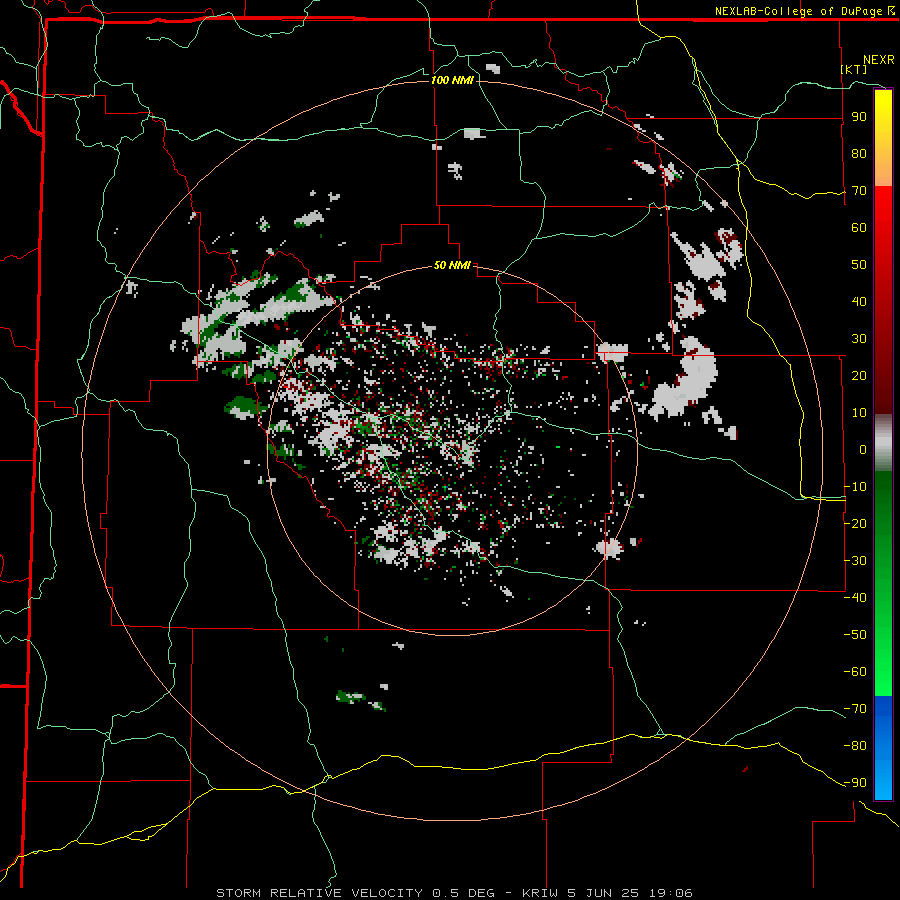Screen dimensions: 900x900
Task: Click the -10 value on the velocity scale
Action: point(855,487)
